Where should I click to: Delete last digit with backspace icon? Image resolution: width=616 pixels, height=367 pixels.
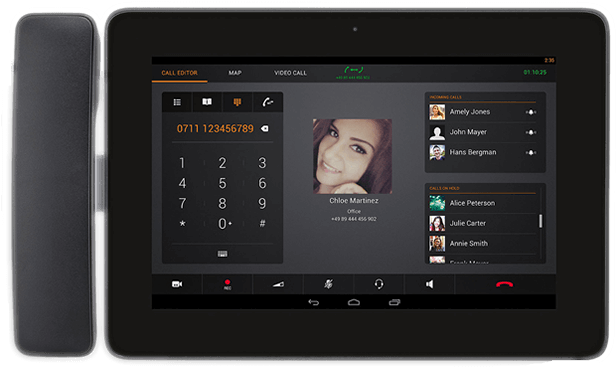coord(265,128)
